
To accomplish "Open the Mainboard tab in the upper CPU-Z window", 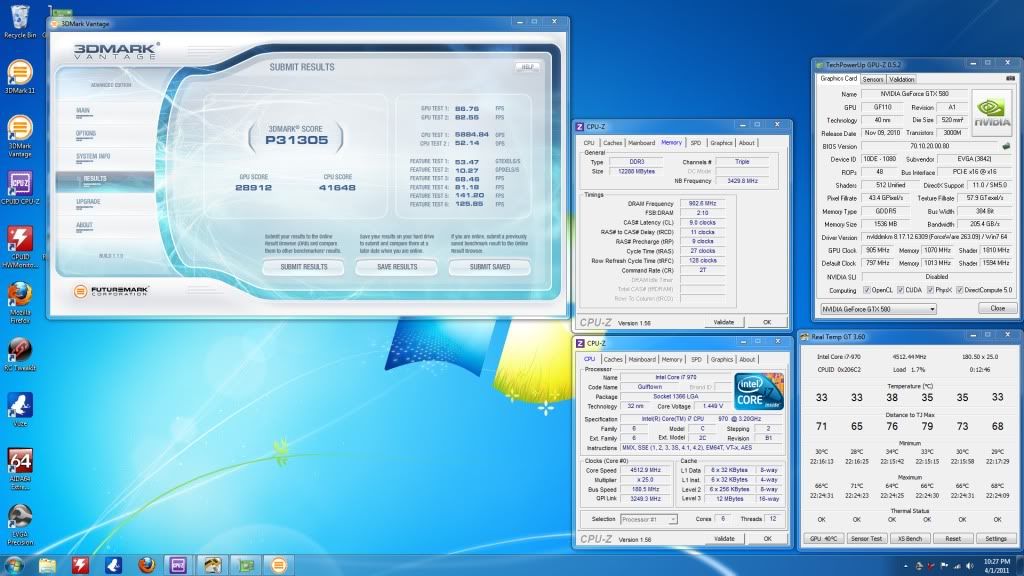I will click(x=641, y=143).
